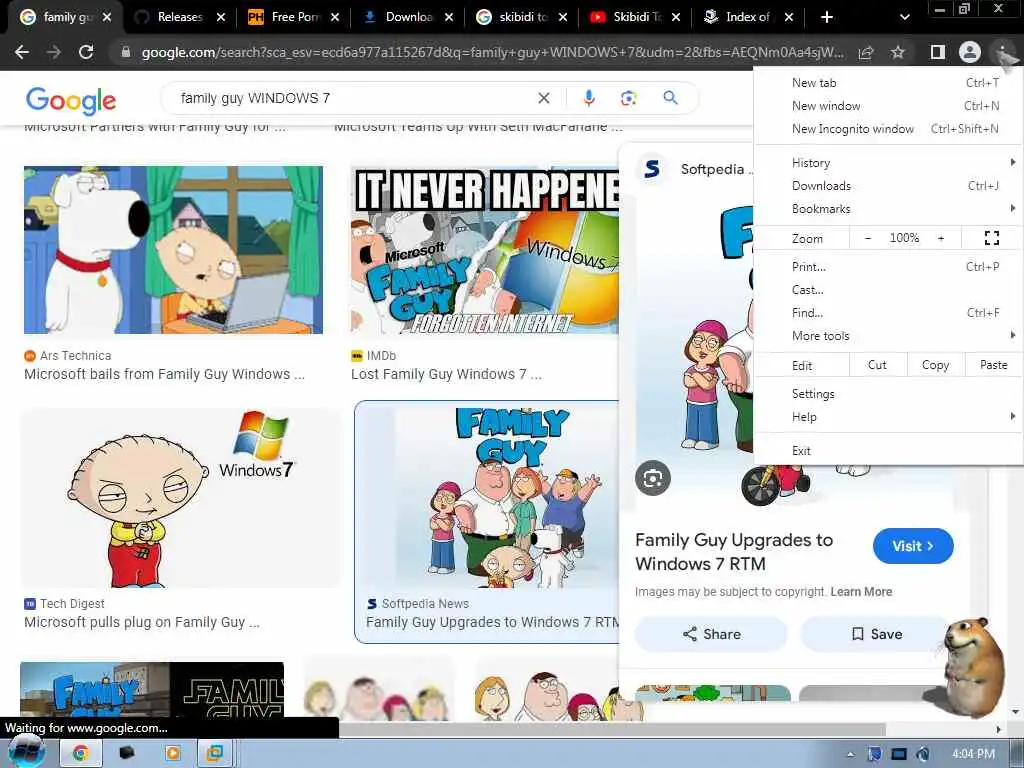This screenshot has height=768, width=1024.
Task: Choose New Incognito window
Action: [x=888, y=129]
